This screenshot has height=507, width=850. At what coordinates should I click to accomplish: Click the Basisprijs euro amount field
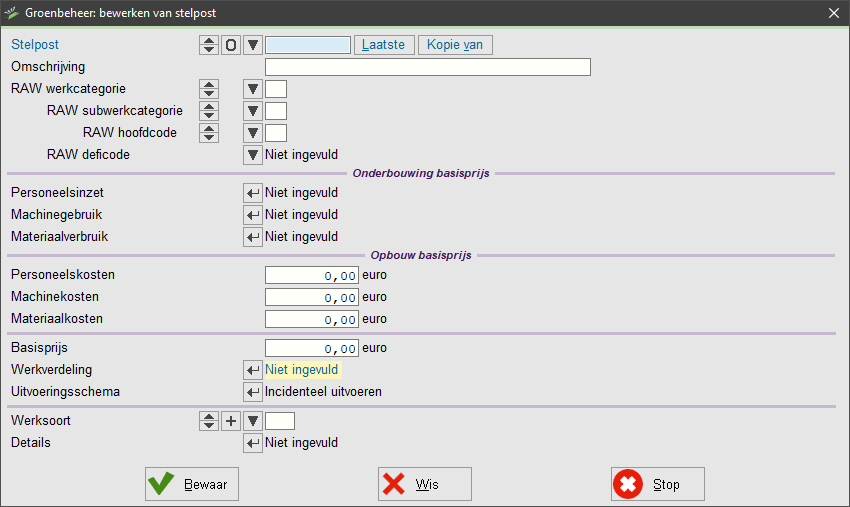click(311, 348)
